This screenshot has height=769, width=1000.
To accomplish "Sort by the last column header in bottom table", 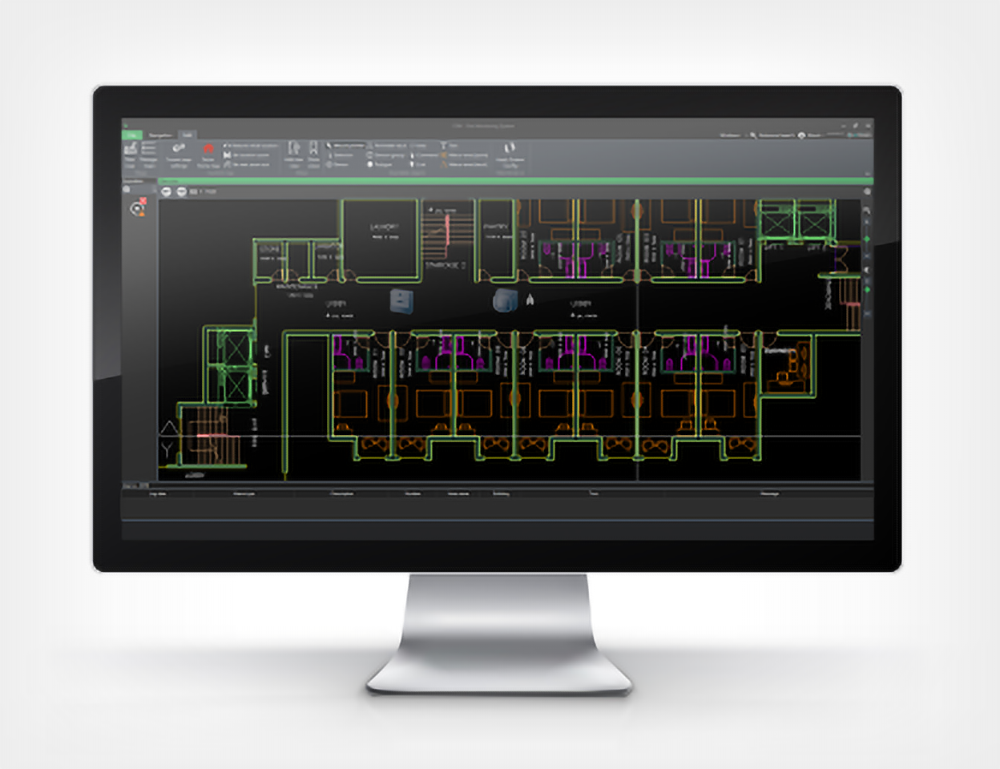I will (769, 494).
